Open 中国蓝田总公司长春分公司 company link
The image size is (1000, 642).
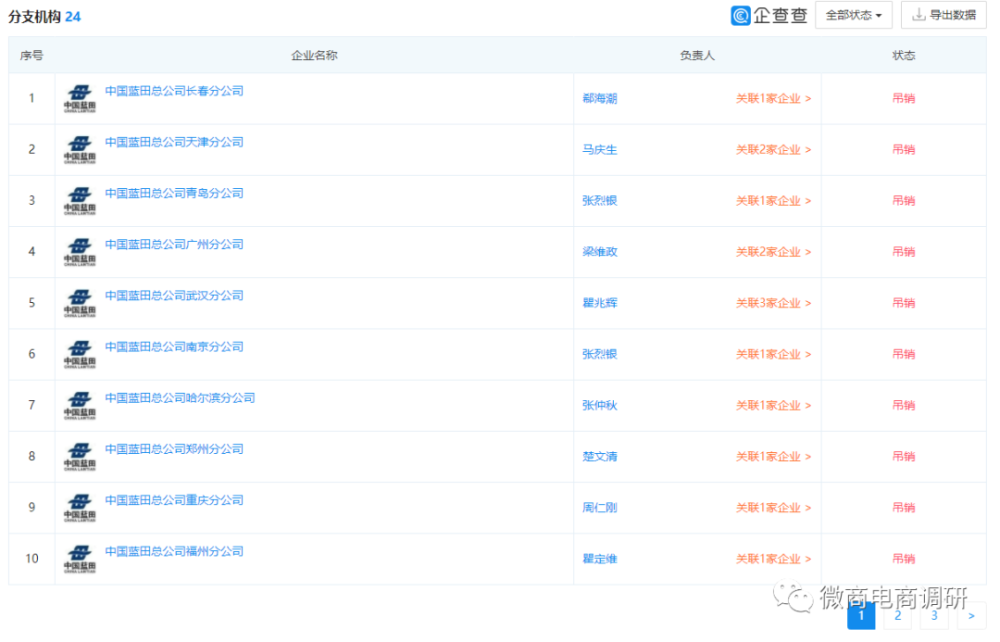click(x=174, y=91)
